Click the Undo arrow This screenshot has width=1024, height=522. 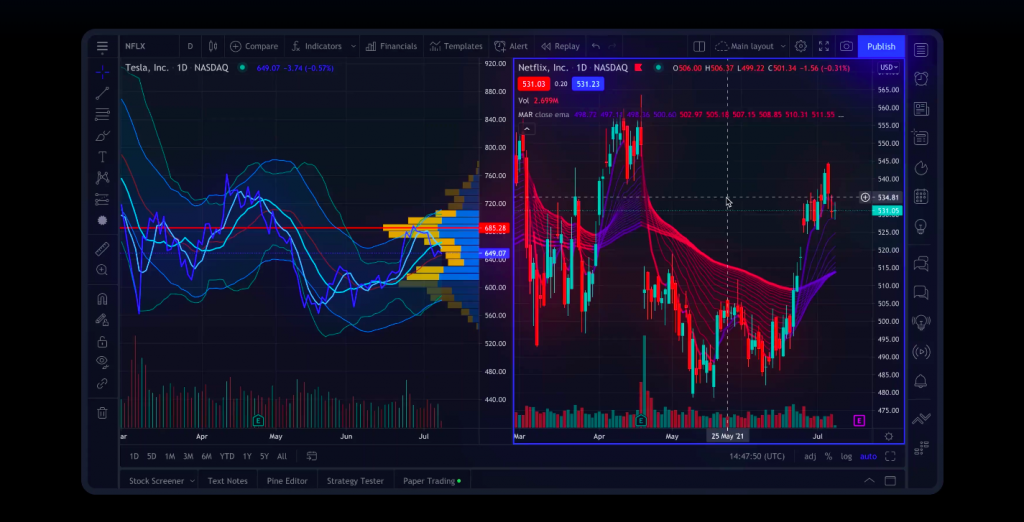(x=596, y=46)
